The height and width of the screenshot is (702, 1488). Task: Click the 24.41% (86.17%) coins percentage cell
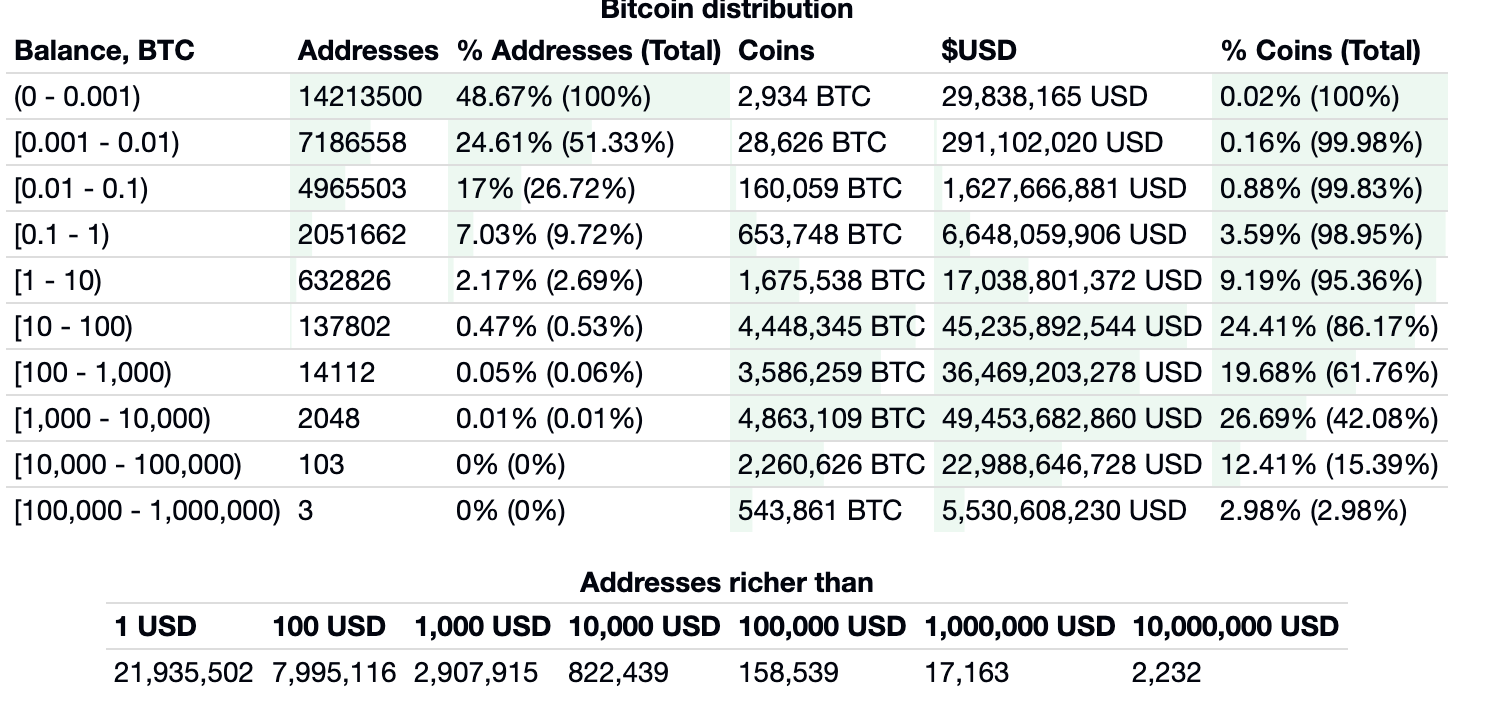[x=1328, y=327]
